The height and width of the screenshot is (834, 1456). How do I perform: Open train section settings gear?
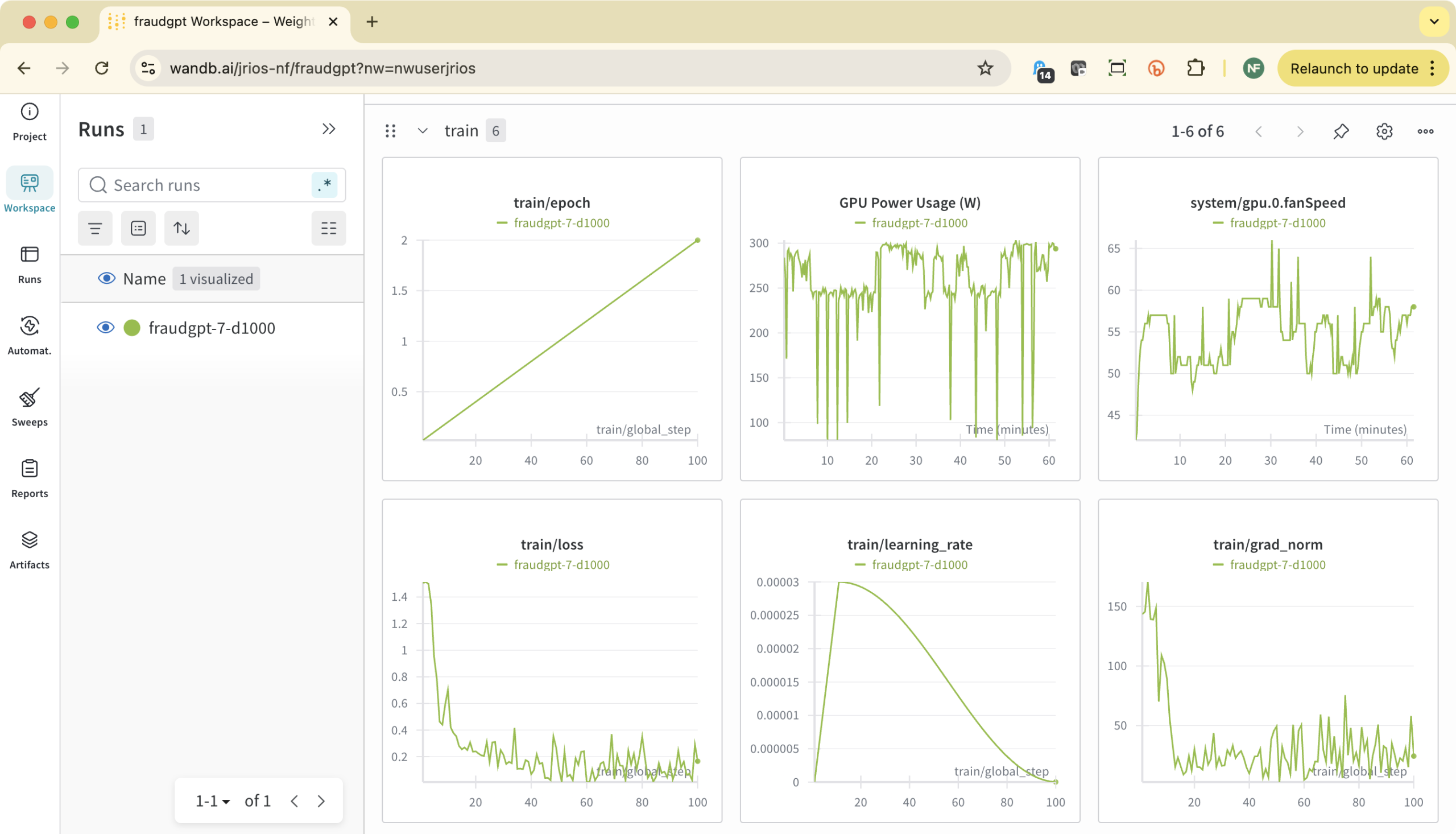tap(1383, 131)
